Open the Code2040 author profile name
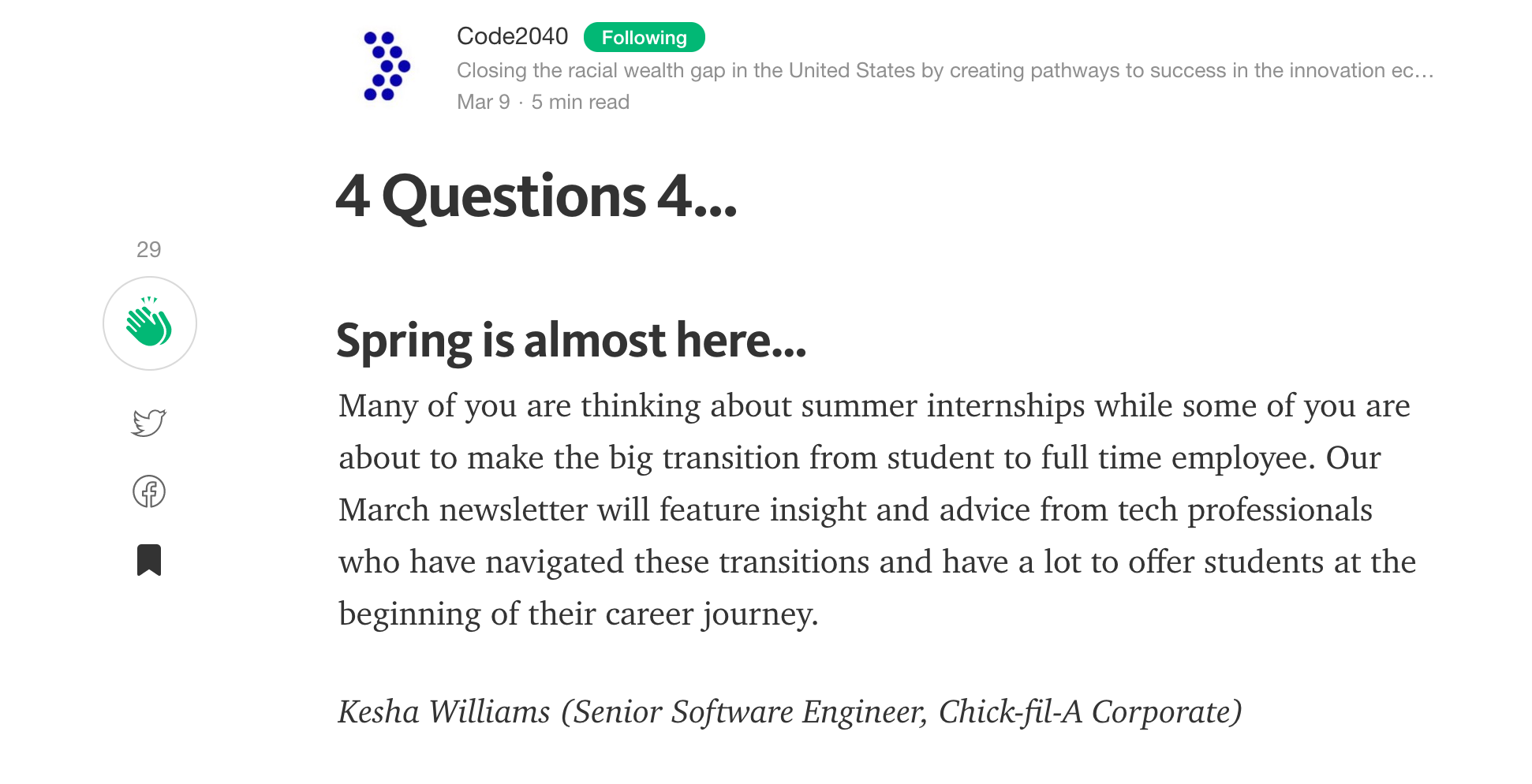The height and width of the screenshot is (784, 1532). tap(513, 36)
